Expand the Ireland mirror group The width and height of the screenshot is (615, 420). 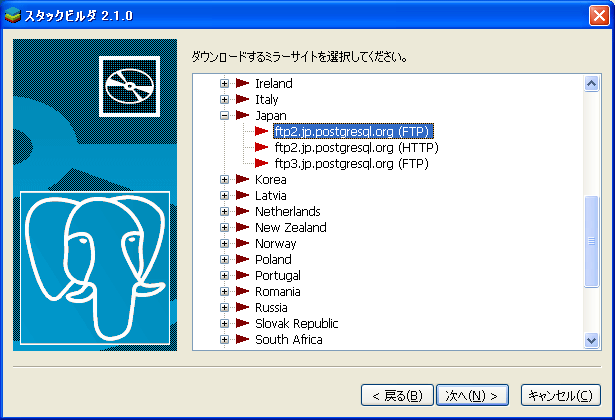[224, 83]
